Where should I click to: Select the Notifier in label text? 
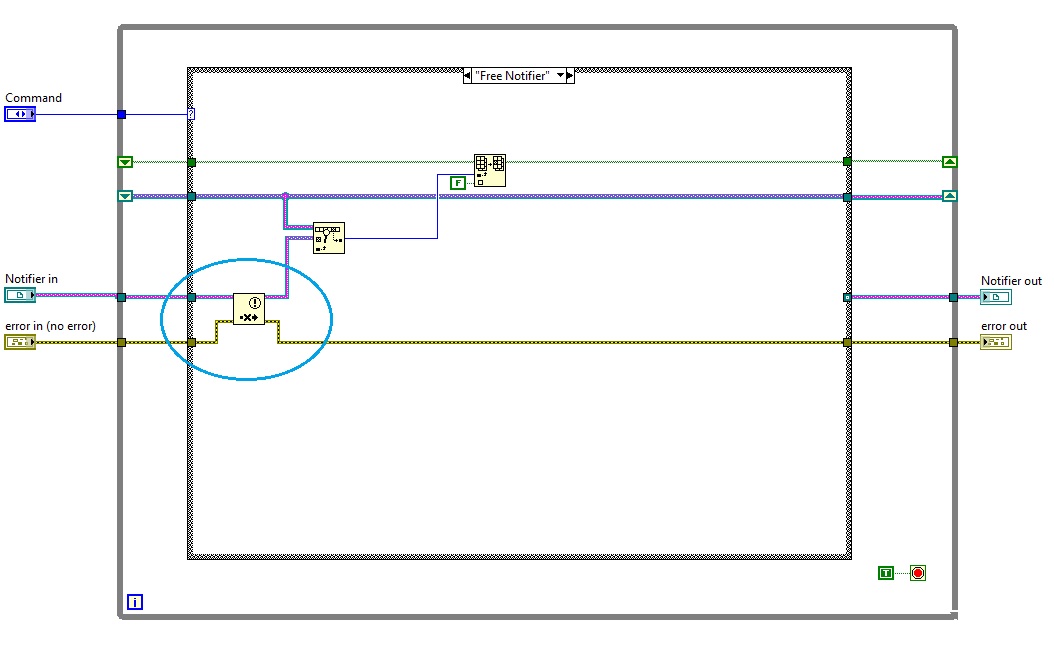pyautogui.click(x=31, y=279)
